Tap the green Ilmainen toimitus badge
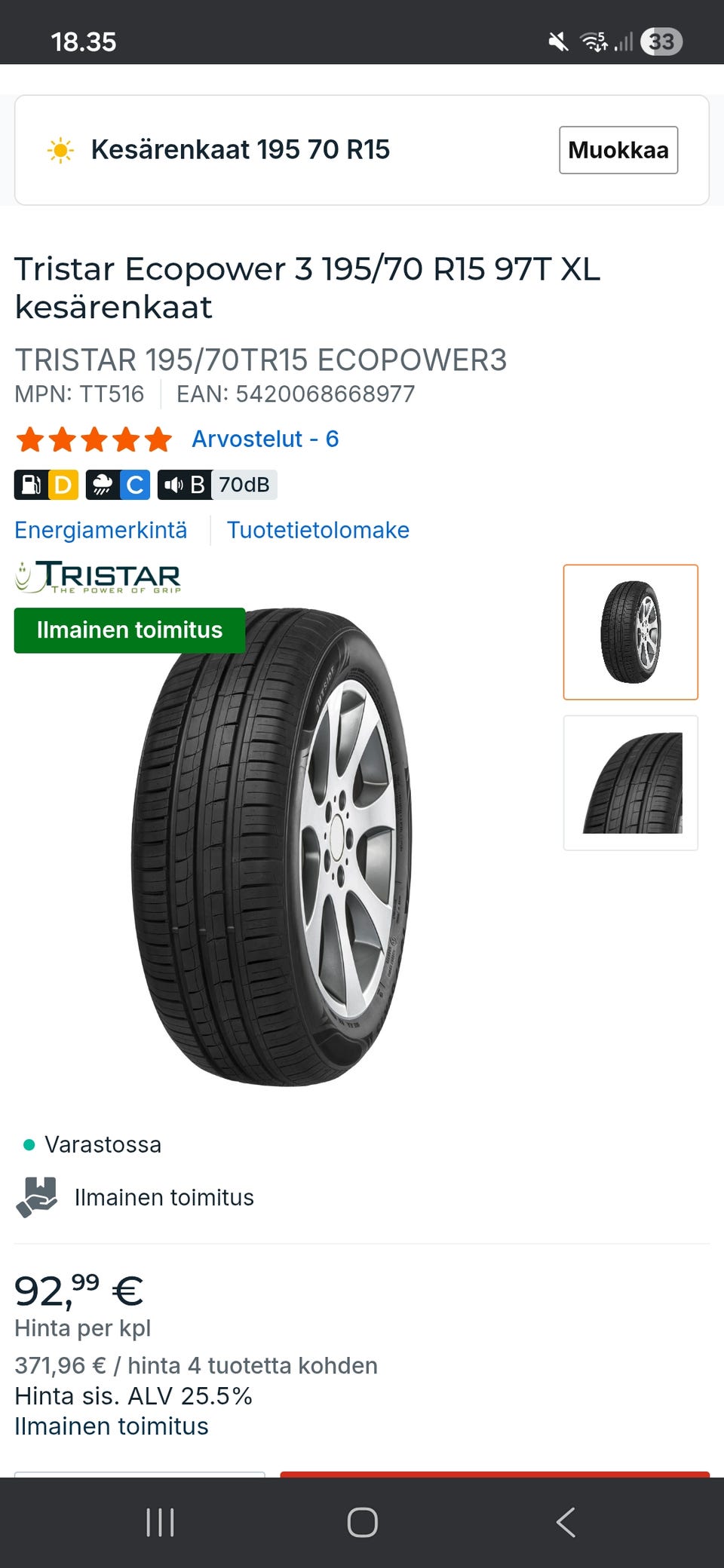This screenshot has height=1568, width=724. coord(130,630)
